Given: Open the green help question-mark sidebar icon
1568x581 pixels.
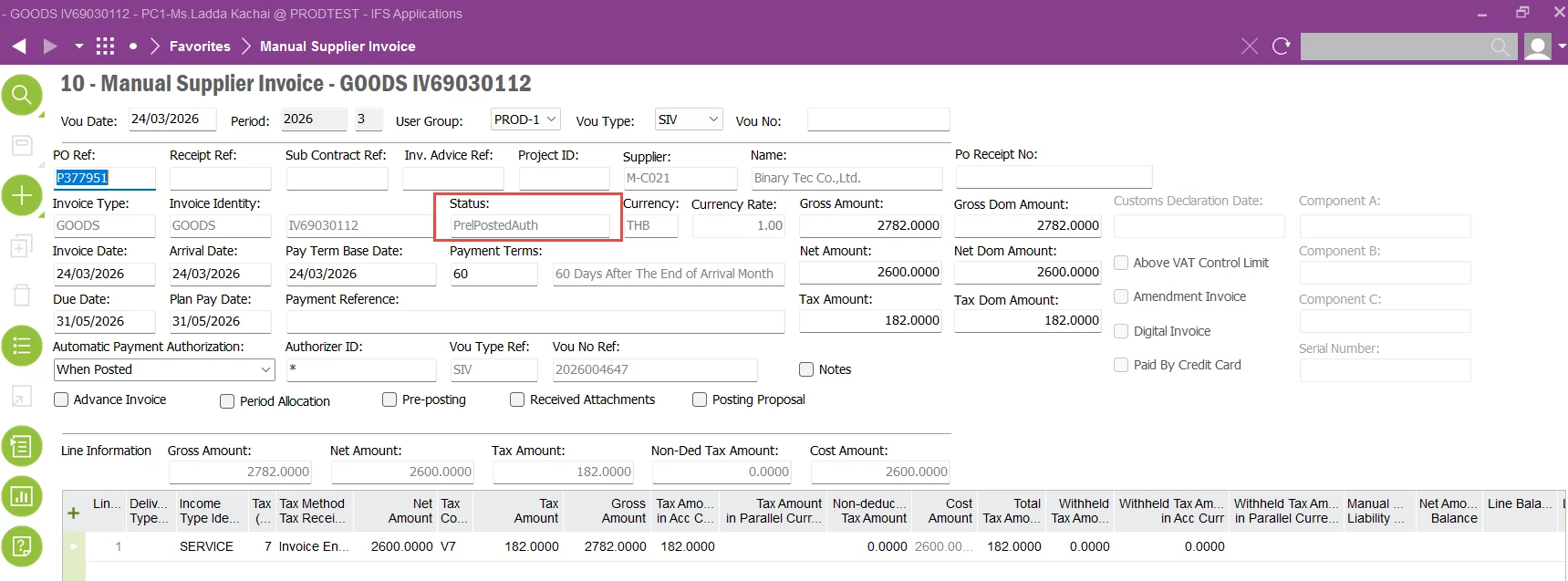Looking at the screenshot, I should pos(22,546).
